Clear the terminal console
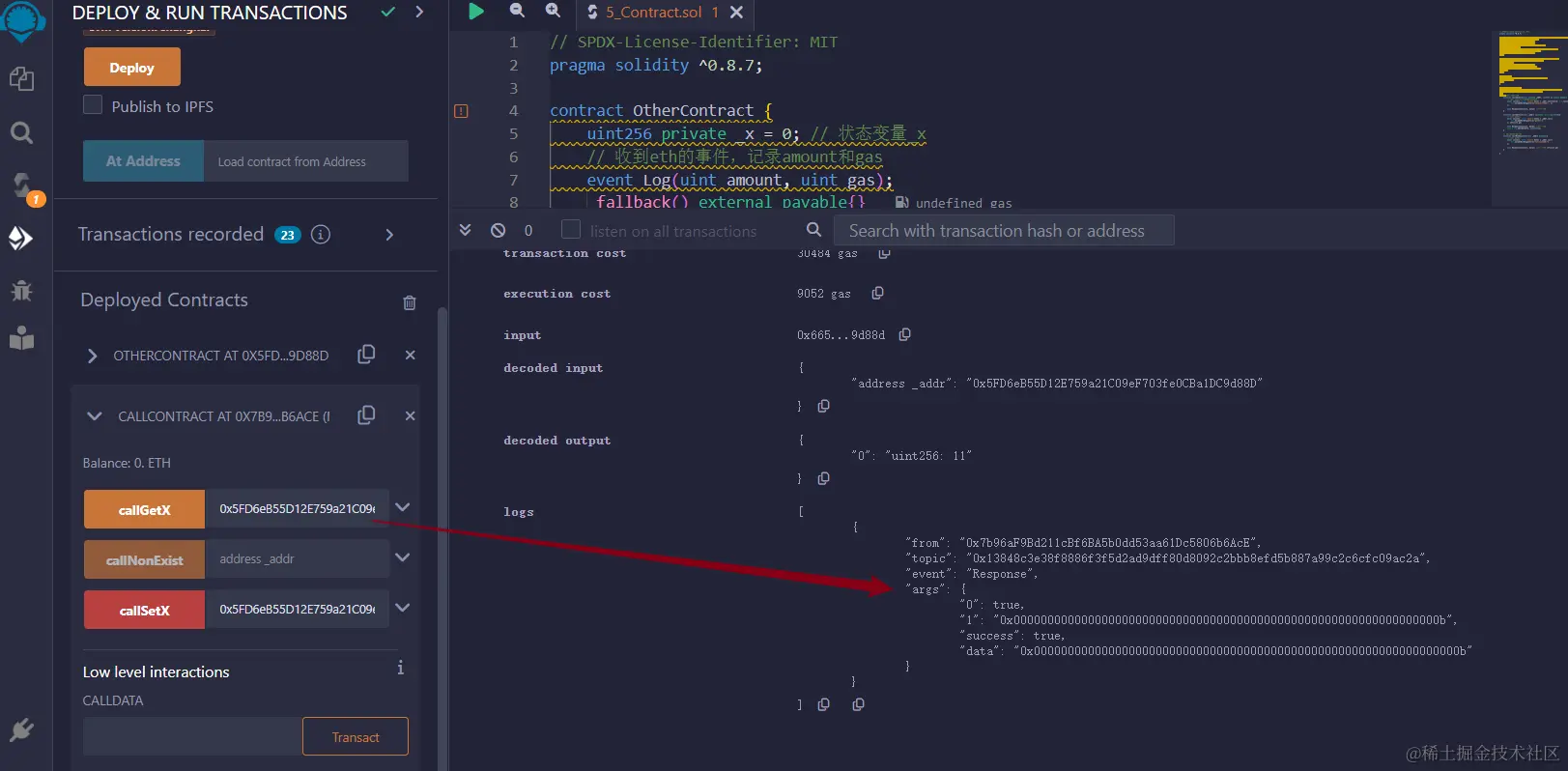Image resolution: width=1568 pixels, height=771 pixels. [x=498, y=230]
